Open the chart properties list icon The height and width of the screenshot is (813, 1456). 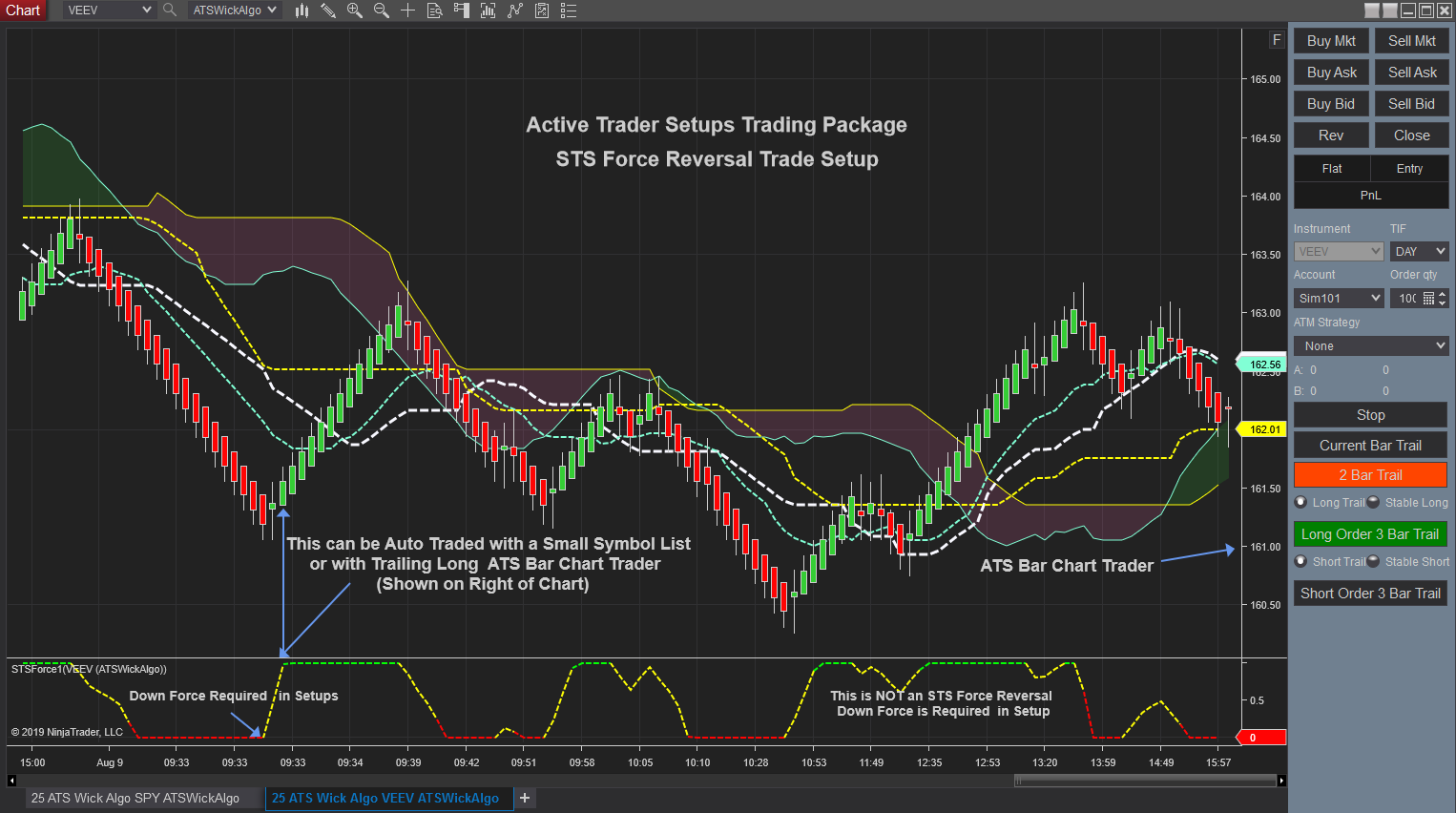coord(569,10)
